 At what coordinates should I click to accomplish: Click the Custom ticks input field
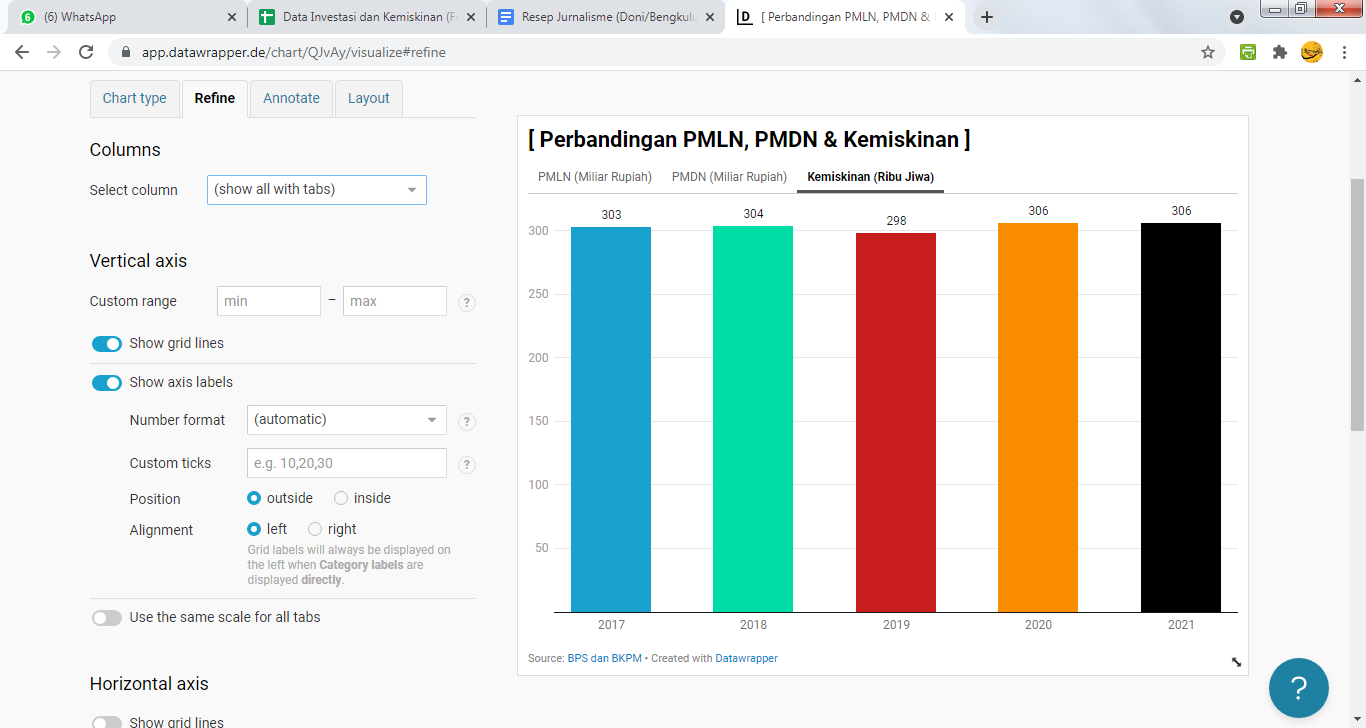346,463
